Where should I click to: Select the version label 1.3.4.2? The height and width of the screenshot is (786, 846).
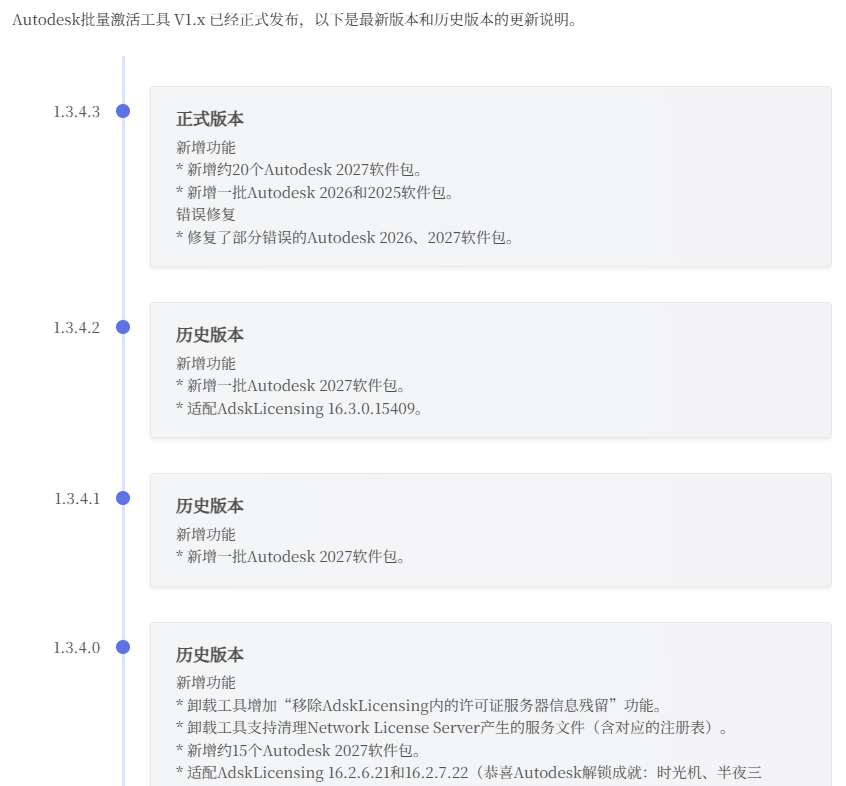point(77,327)
